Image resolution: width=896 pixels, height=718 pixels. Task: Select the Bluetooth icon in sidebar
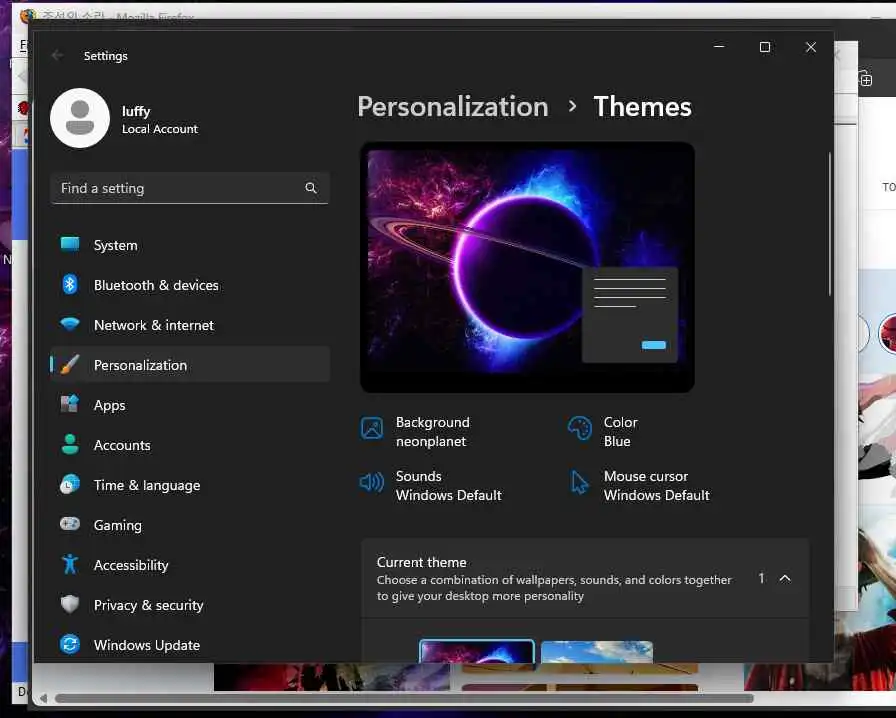(70, 284)
